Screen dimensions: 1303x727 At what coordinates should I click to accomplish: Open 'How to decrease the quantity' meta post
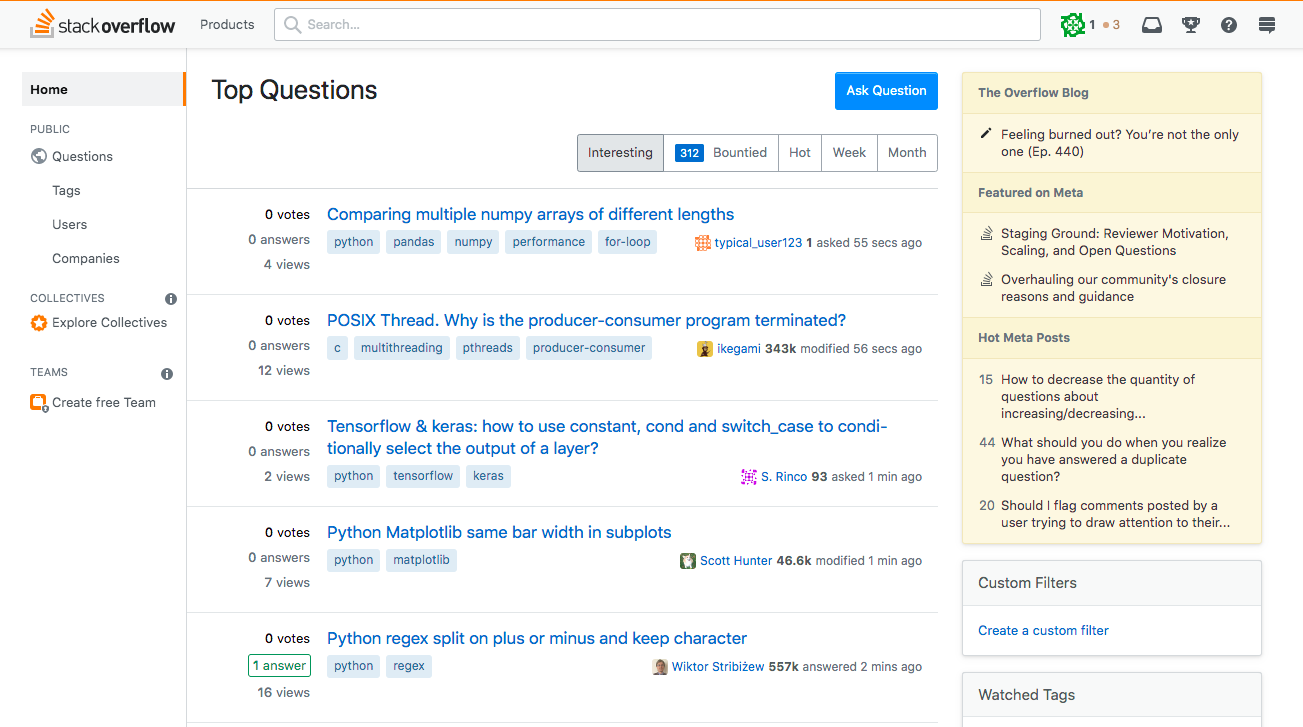click(1098, 396)
